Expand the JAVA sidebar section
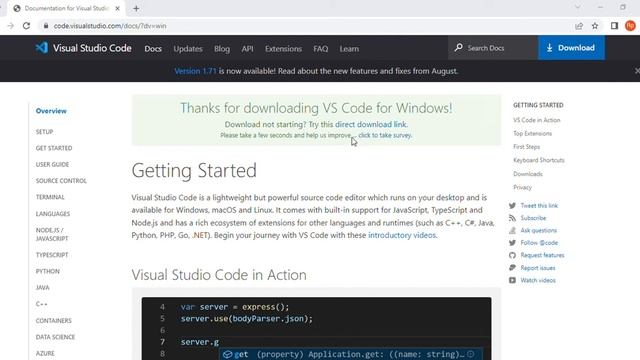The image size is (640, 360). pyautogui.click(x=42, y=288)
